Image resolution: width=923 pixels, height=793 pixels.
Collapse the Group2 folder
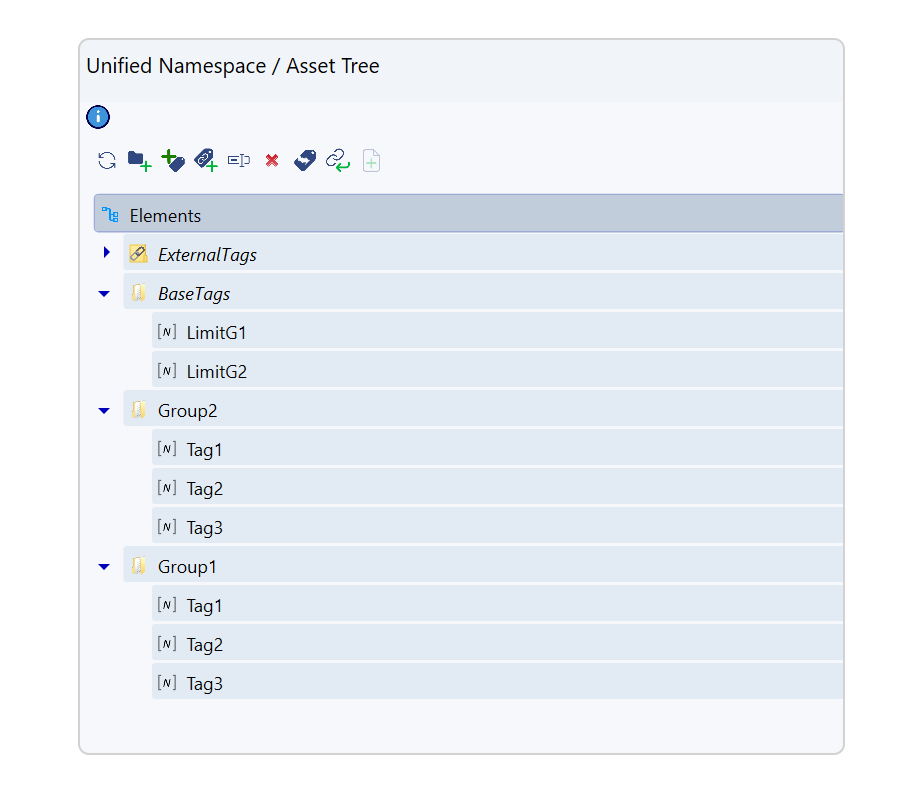(x=104, y=411)
